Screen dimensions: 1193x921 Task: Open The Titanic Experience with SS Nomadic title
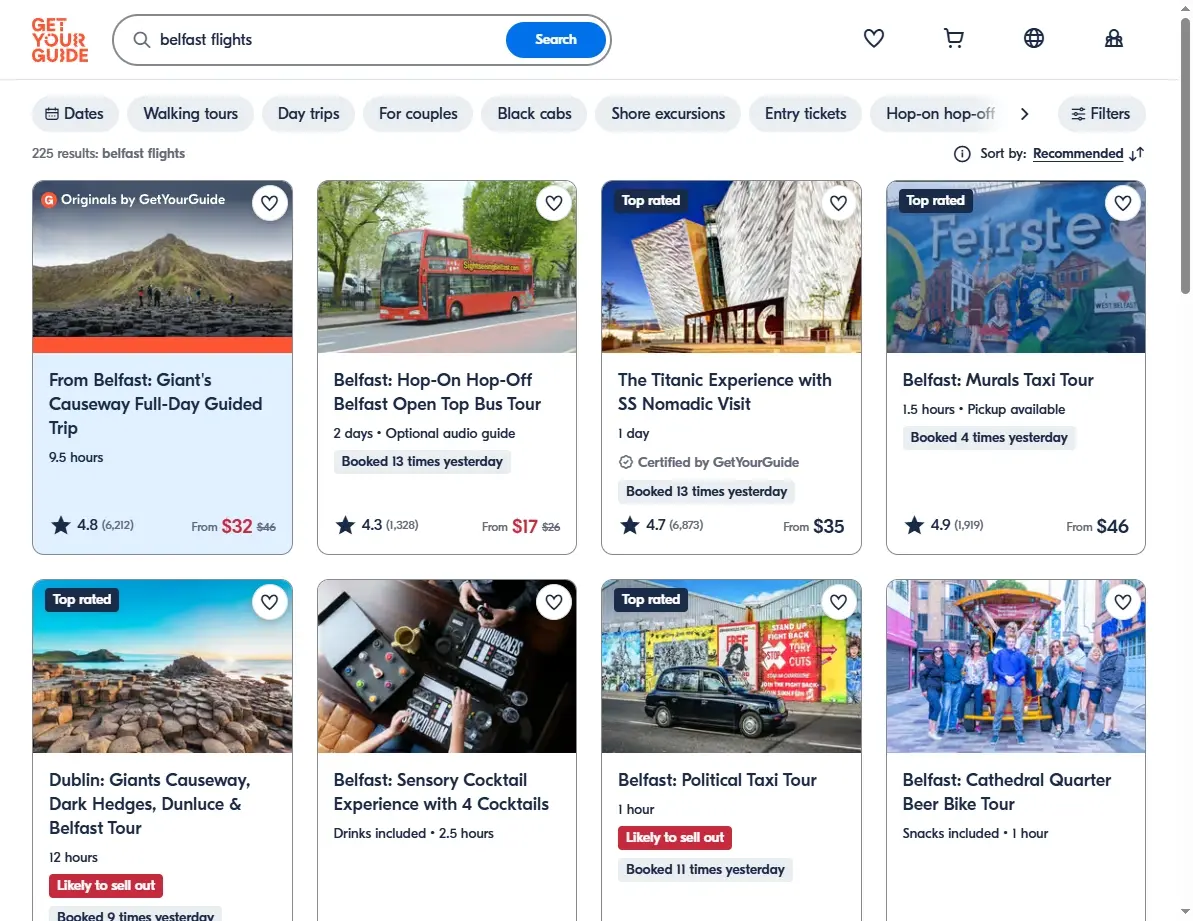pos(724,392)
